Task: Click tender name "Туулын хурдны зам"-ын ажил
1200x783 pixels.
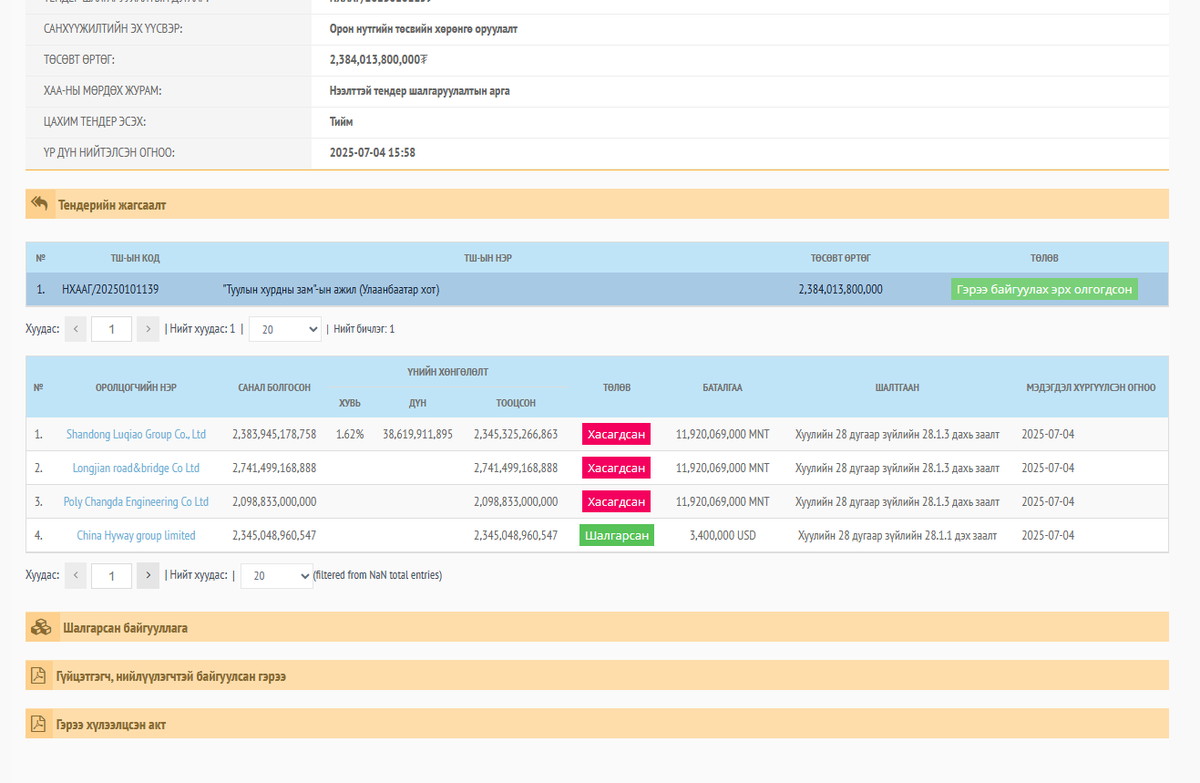Action: (x=331, y=289)
